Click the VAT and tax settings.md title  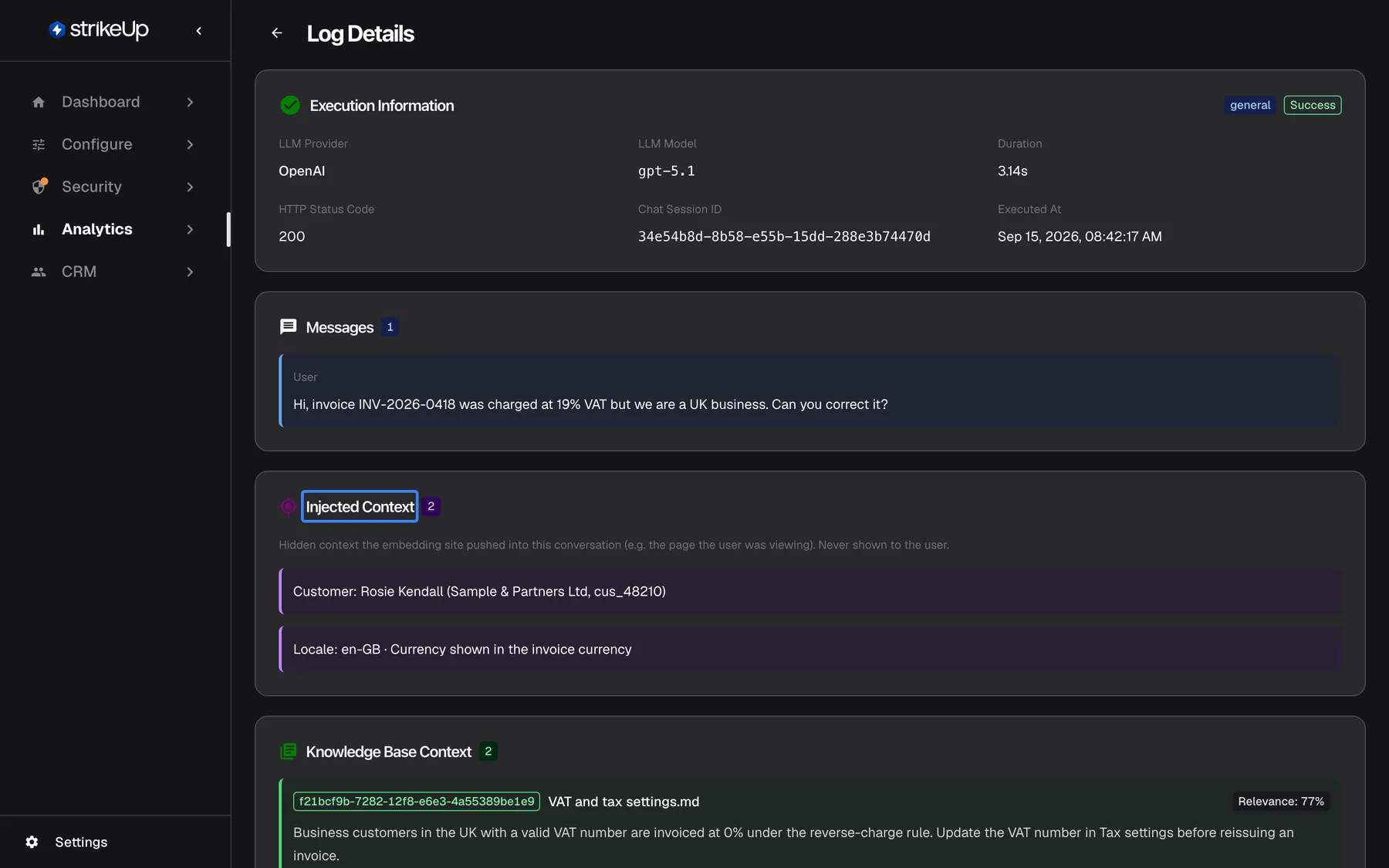point(624,802)
